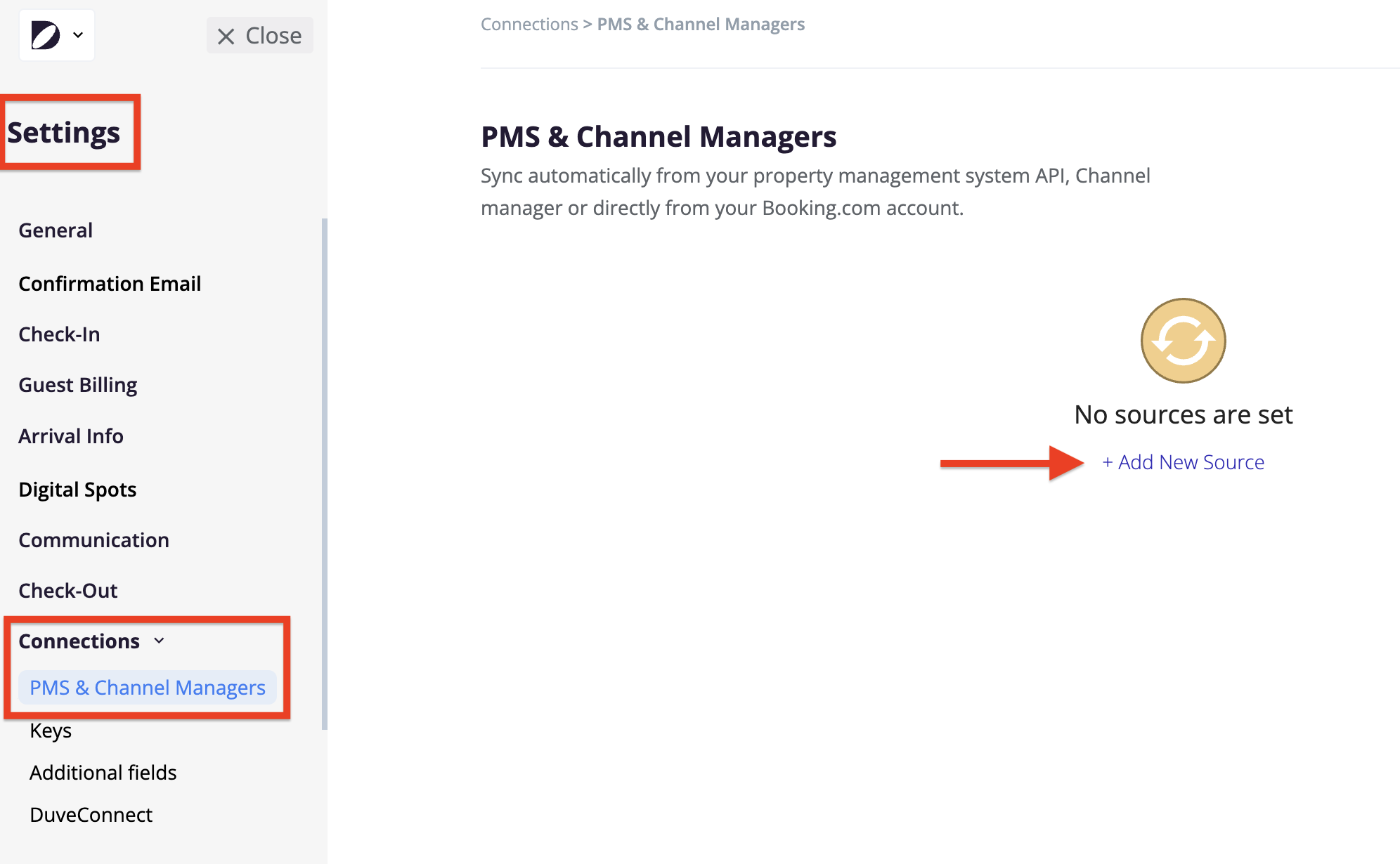The image size is (1400, 864).
Task: Open the account dropdown chevron beside logo
Action: [78, 35]
